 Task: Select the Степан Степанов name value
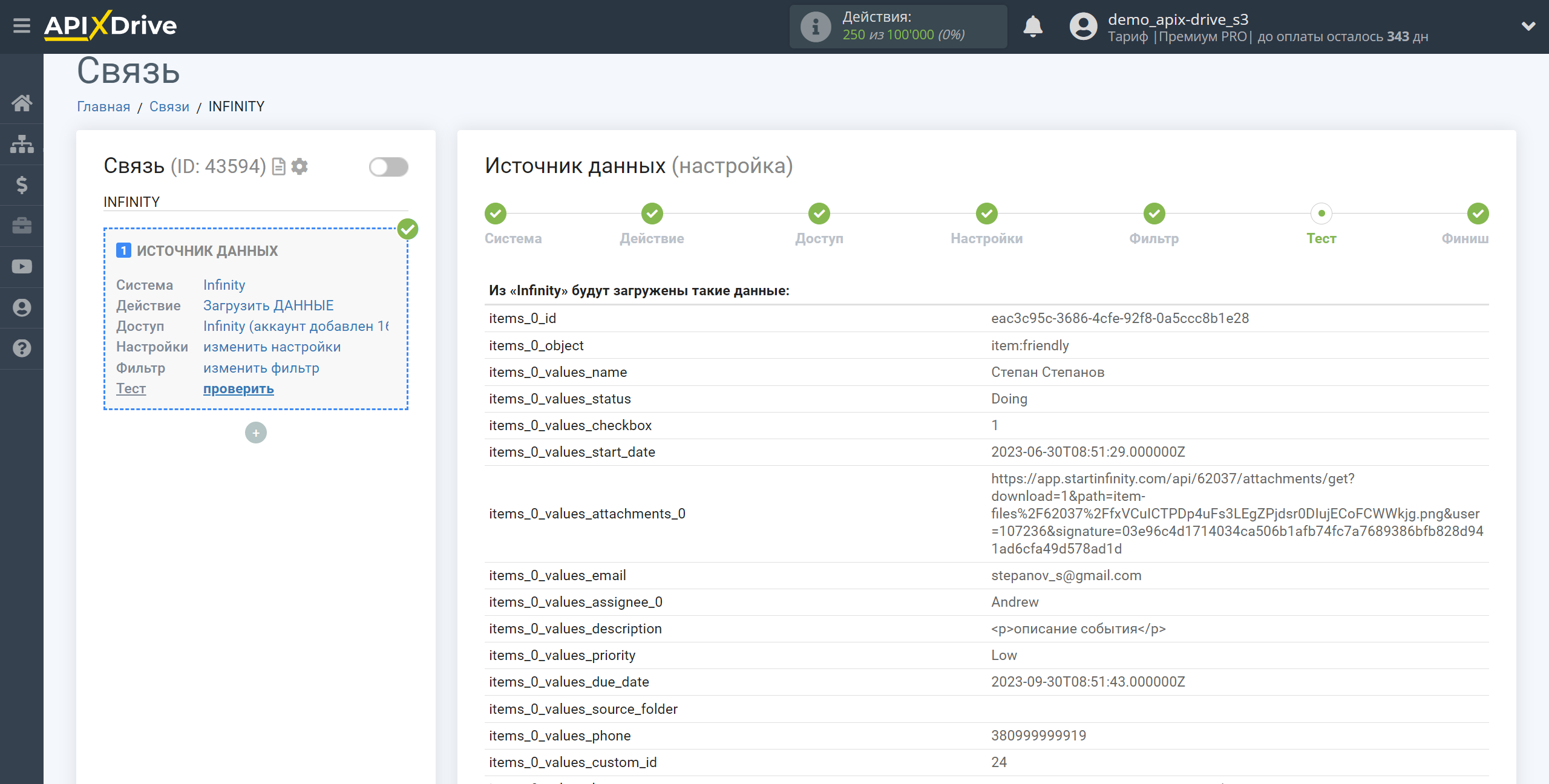pos(1048,372)
